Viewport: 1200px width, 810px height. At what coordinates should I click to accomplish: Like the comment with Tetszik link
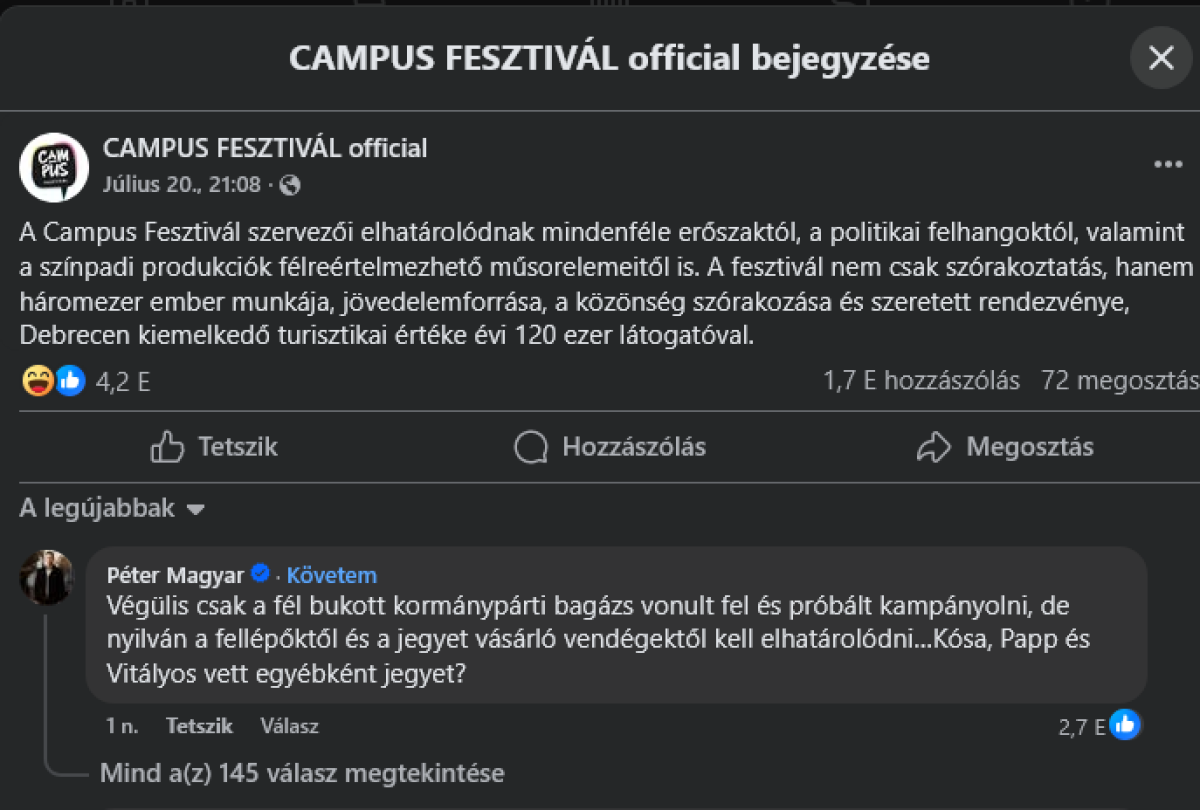pos(199,726)
